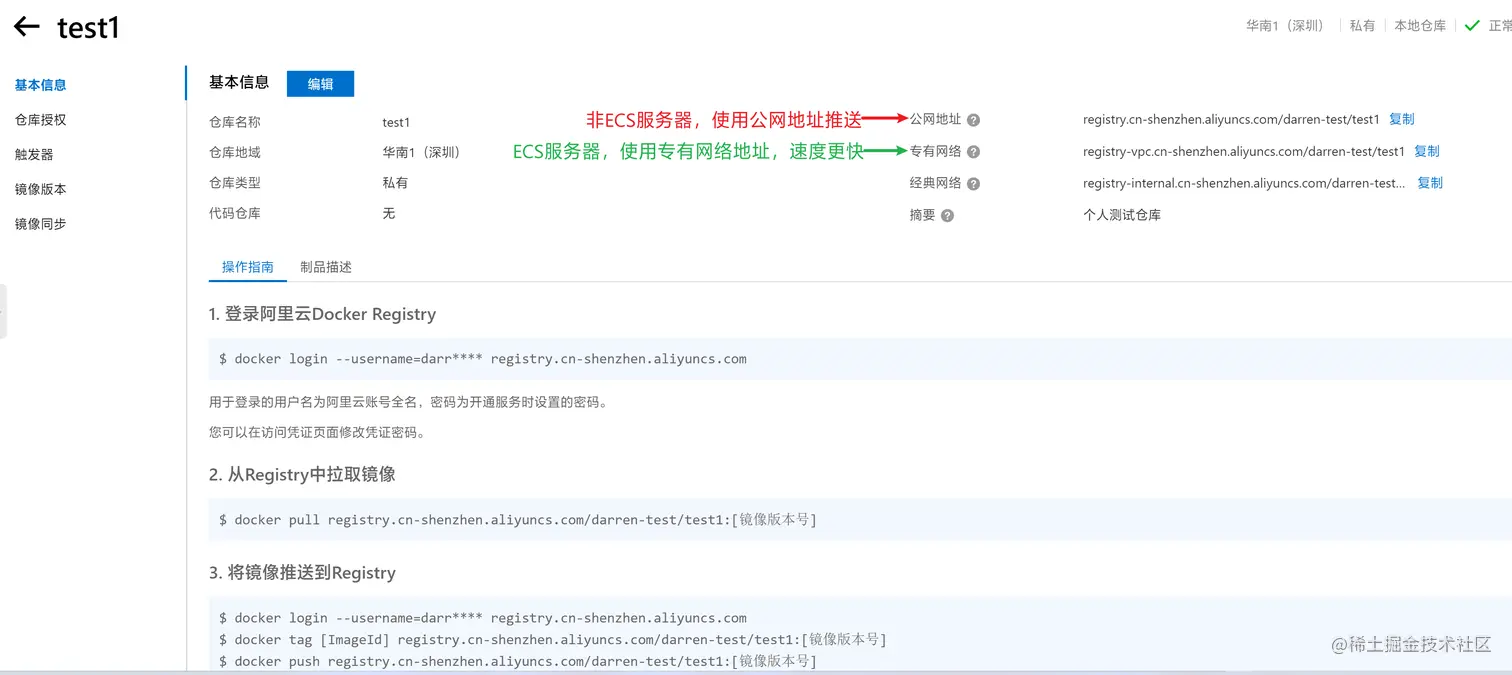This screenshot has width=1512, height=675.
Task: Click the 公网地址 field label
Action: click(x=935, y=119)
